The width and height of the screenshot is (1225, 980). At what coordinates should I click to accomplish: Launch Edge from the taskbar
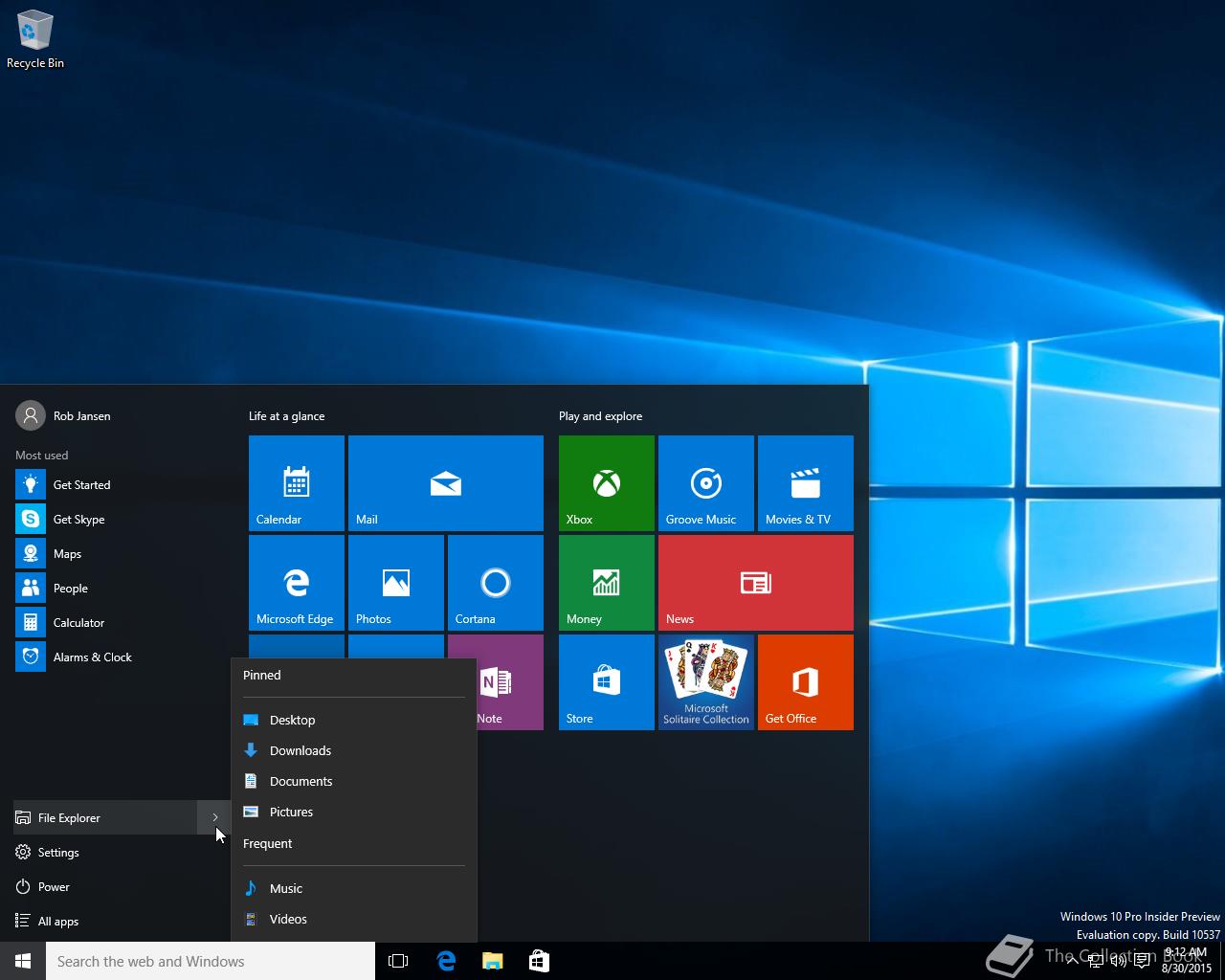446,961
